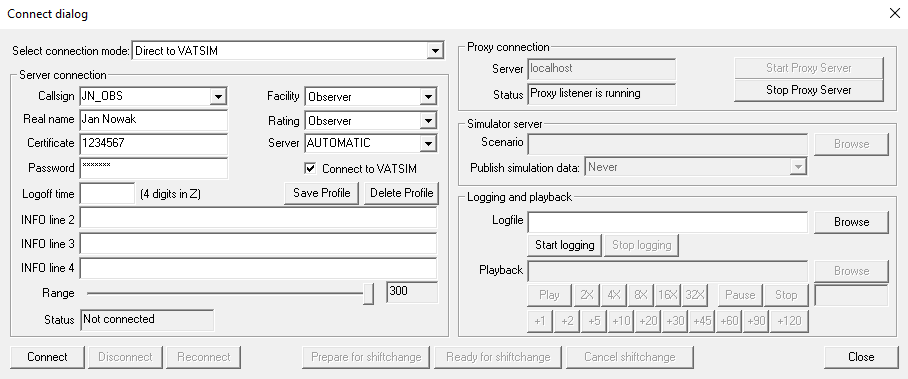
Task: Click the +120 skip button
Action: tap(789, 321)
